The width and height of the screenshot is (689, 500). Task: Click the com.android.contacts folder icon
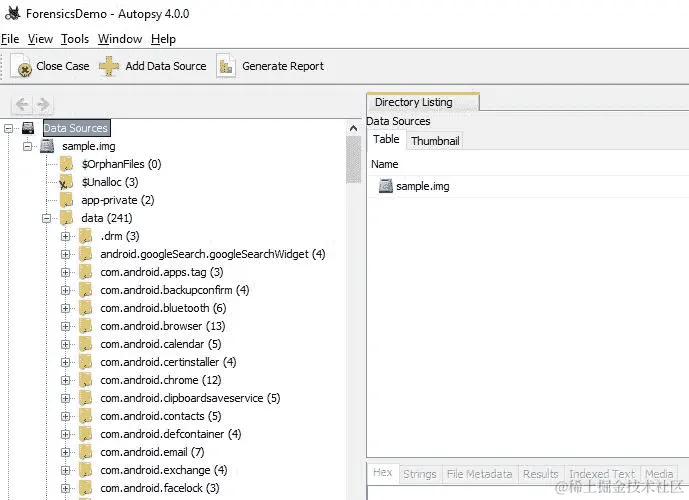point(85,416)
